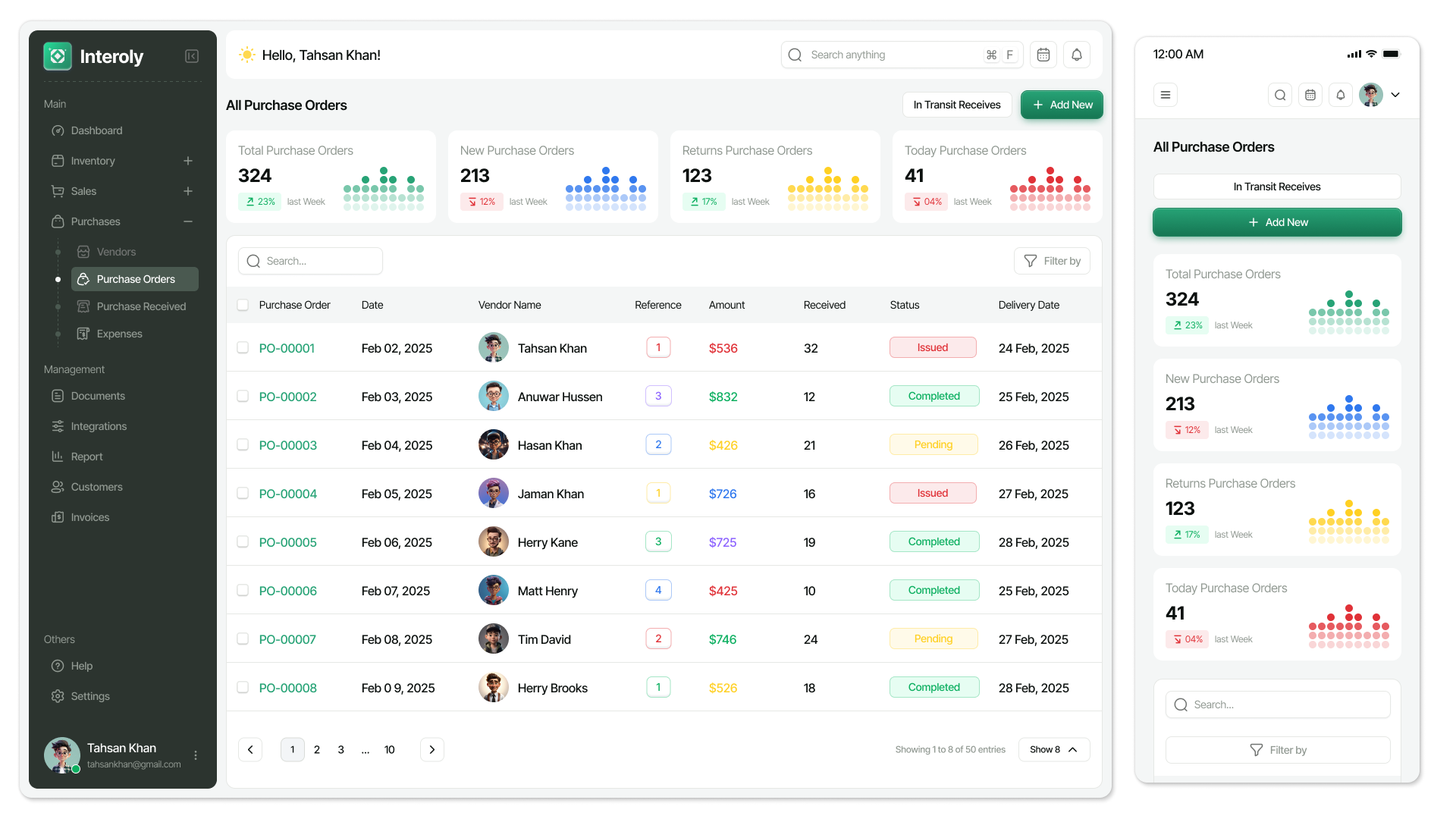Click the mobile search magnifier icon
The height and width of the screenshot is (819, 1456).
[x=1279, y=95]
